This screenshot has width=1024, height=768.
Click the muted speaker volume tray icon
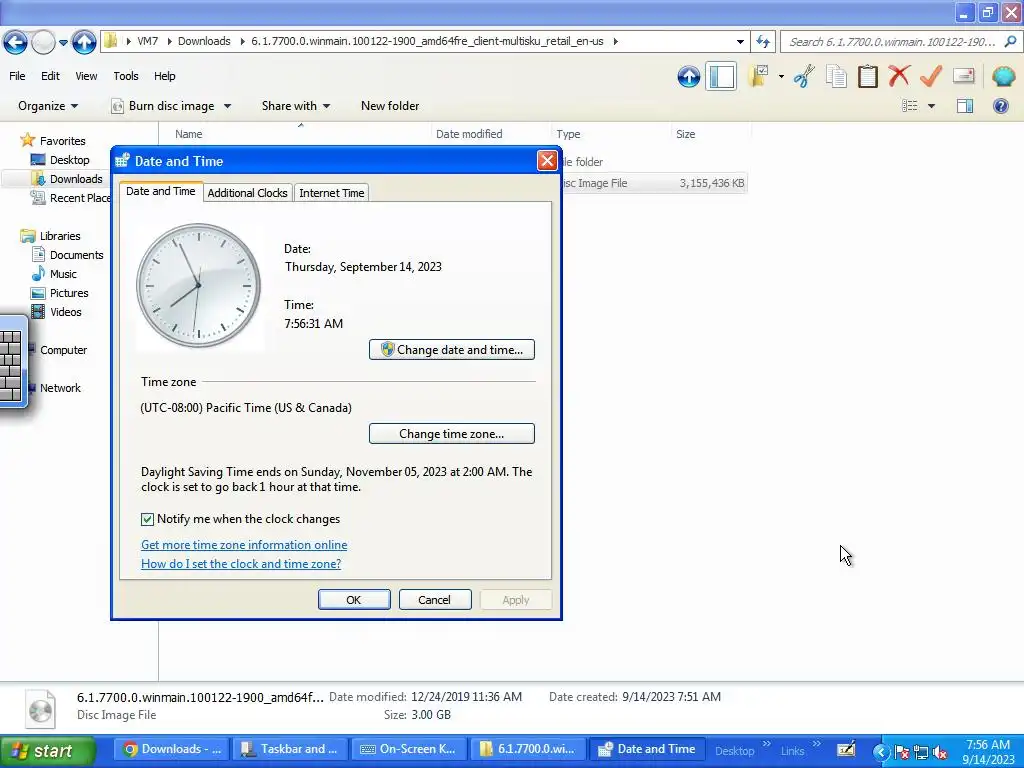tap(940, 752)
